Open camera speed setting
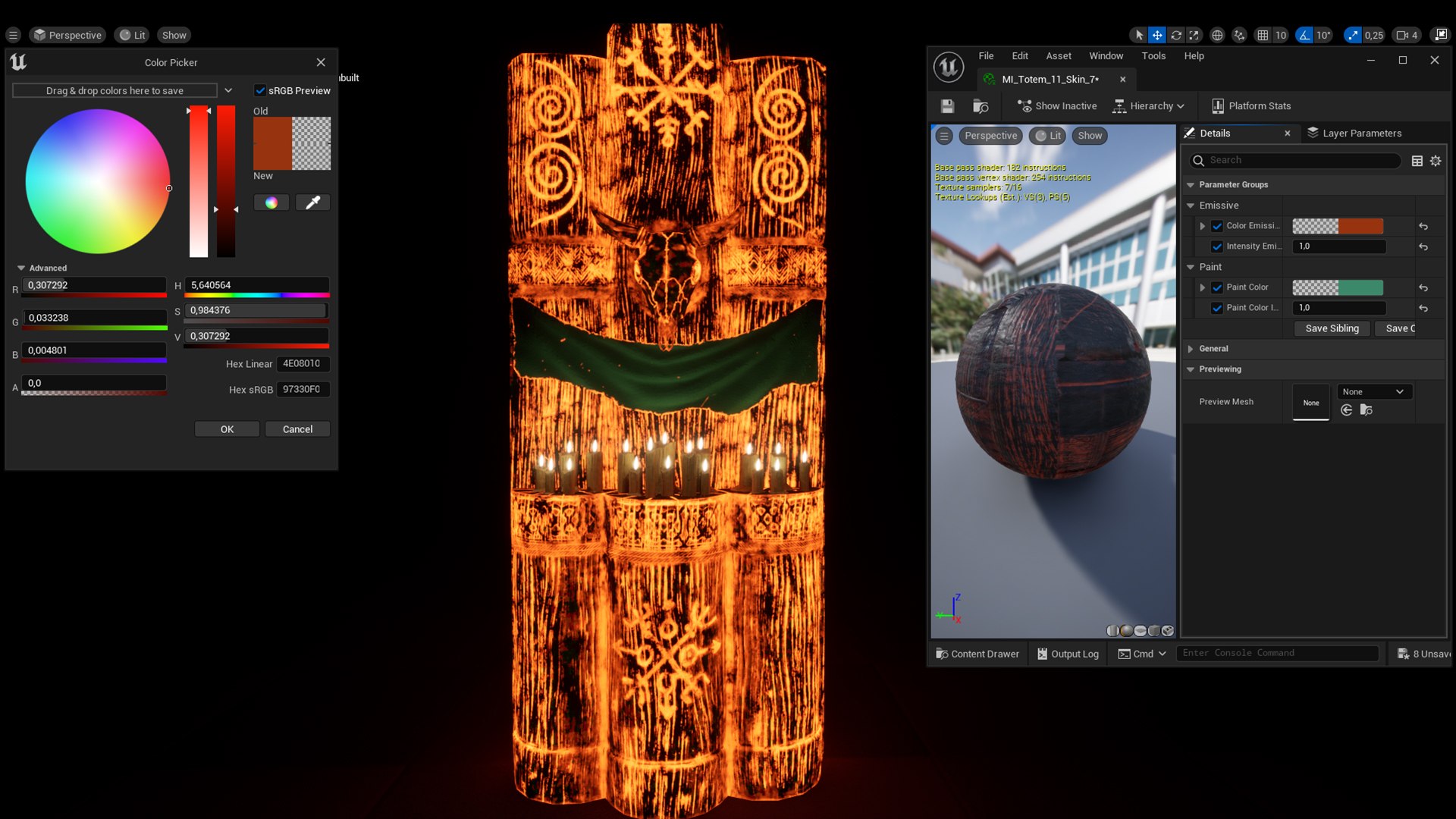 point(1407,35)
